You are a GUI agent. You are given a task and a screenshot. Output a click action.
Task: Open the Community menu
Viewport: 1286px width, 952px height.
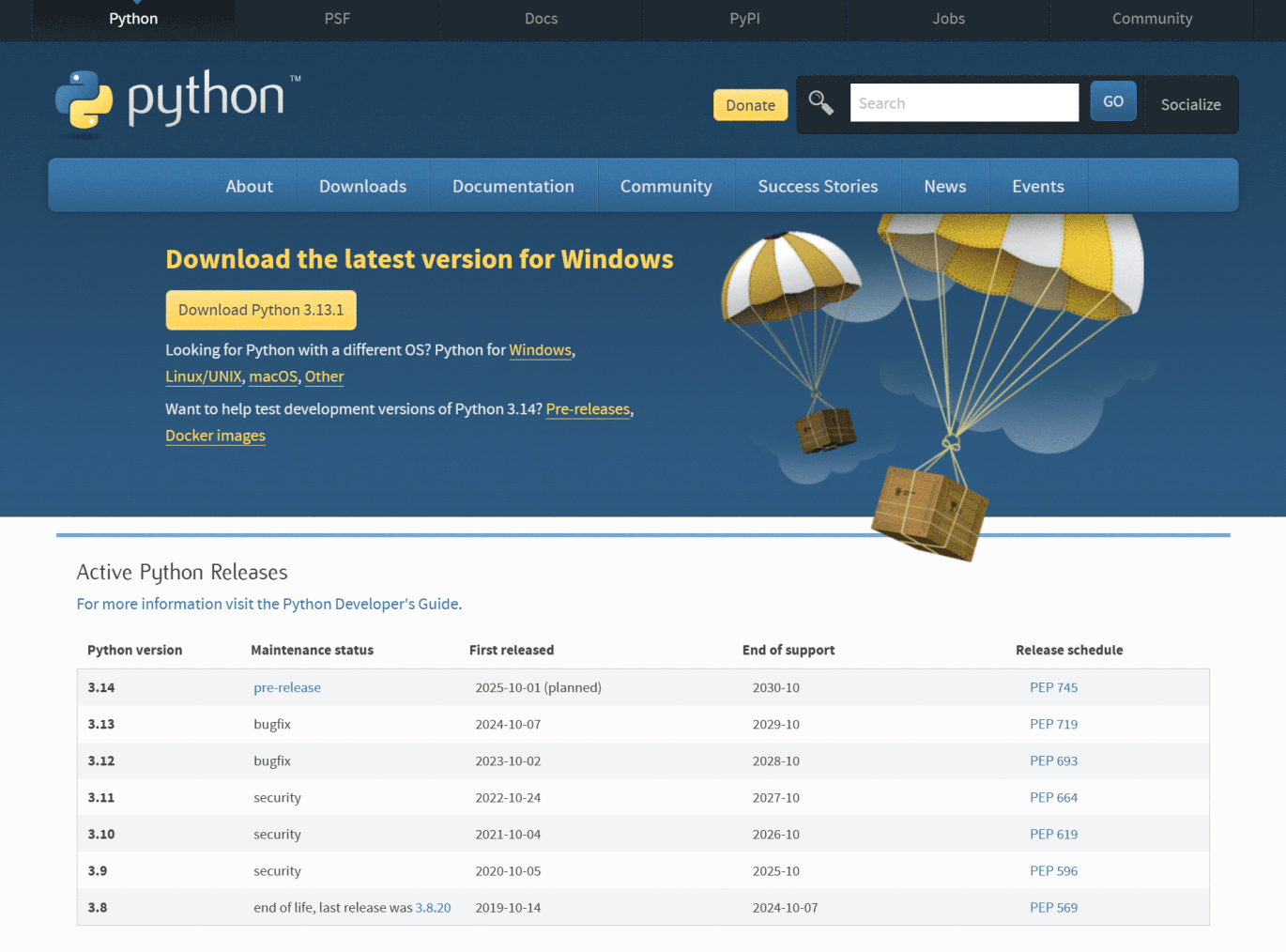[666, 185]
